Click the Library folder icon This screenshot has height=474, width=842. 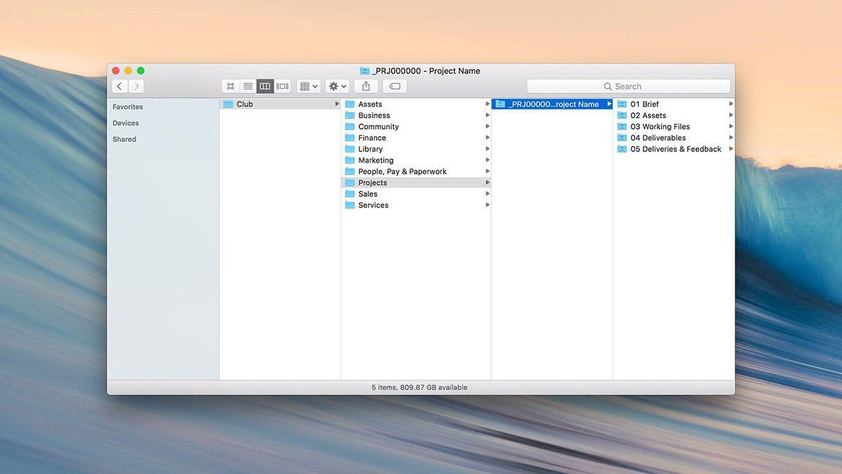pos(350,149)
